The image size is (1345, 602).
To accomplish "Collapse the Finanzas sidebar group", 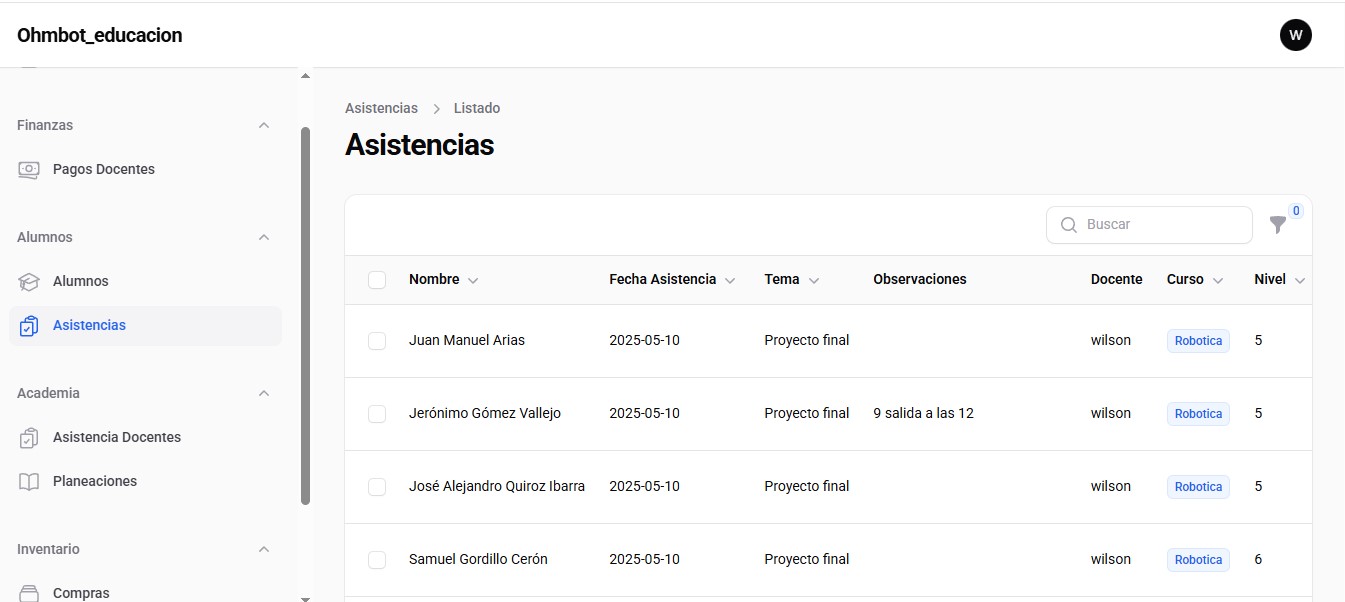I will point(264,125).
